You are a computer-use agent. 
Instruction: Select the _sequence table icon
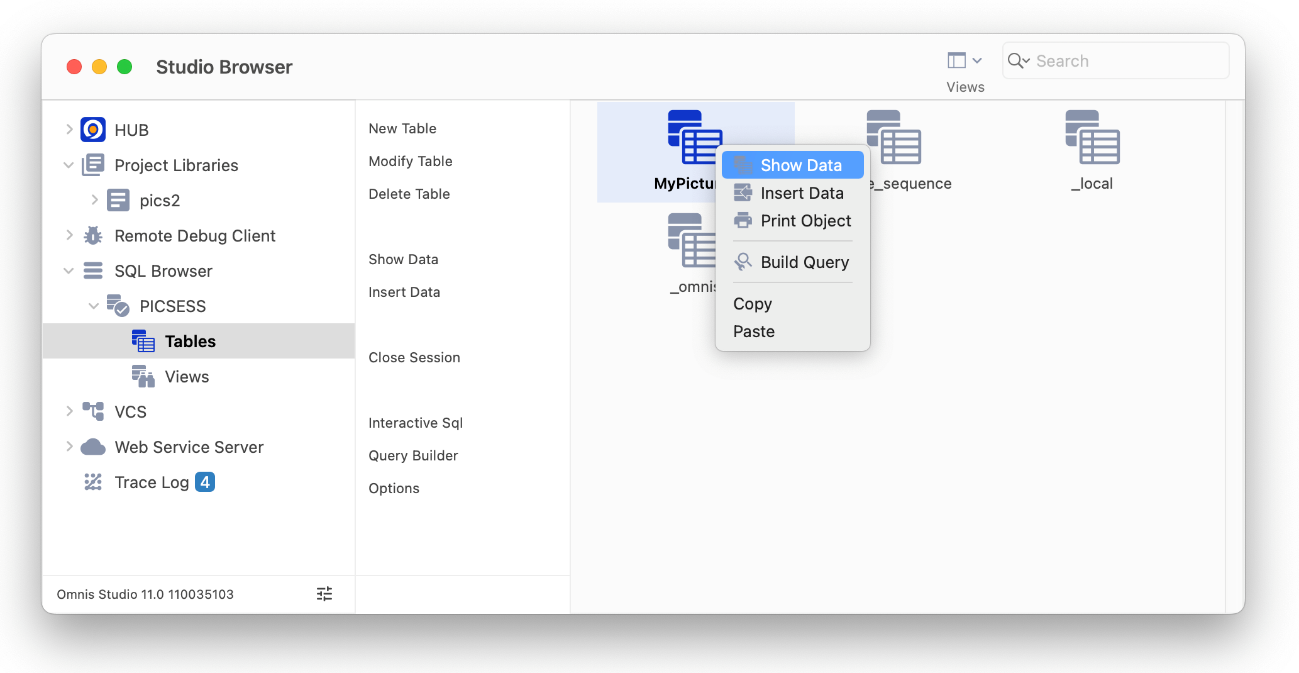tap(893, 138)
